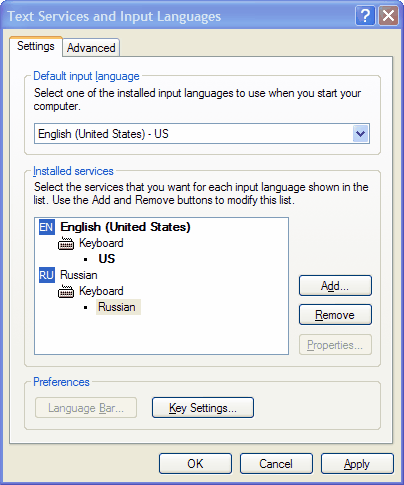The image size is (404, 485).
Task: Click the Apply button
Action: [x=357, y=464]
